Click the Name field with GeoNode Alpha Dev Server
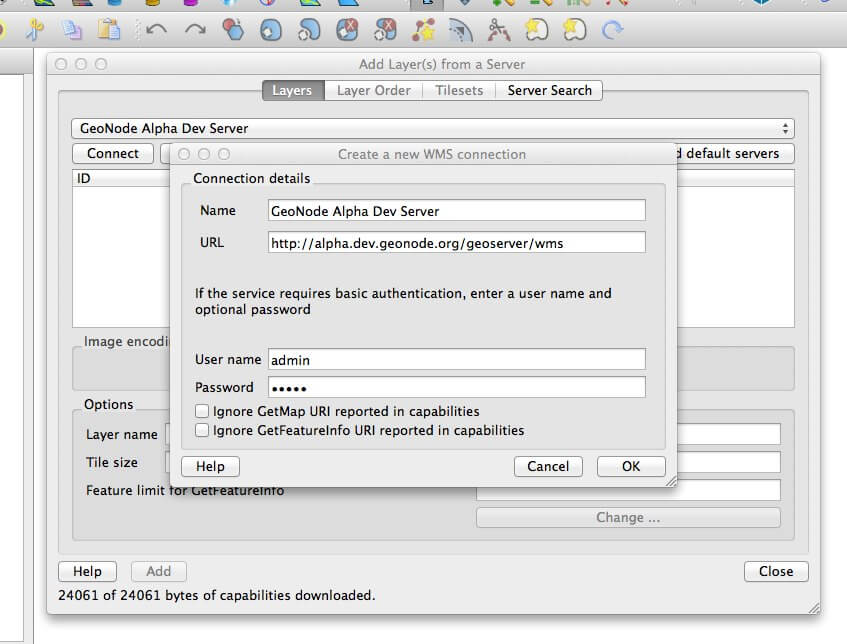847x644 pixels. 456,211
